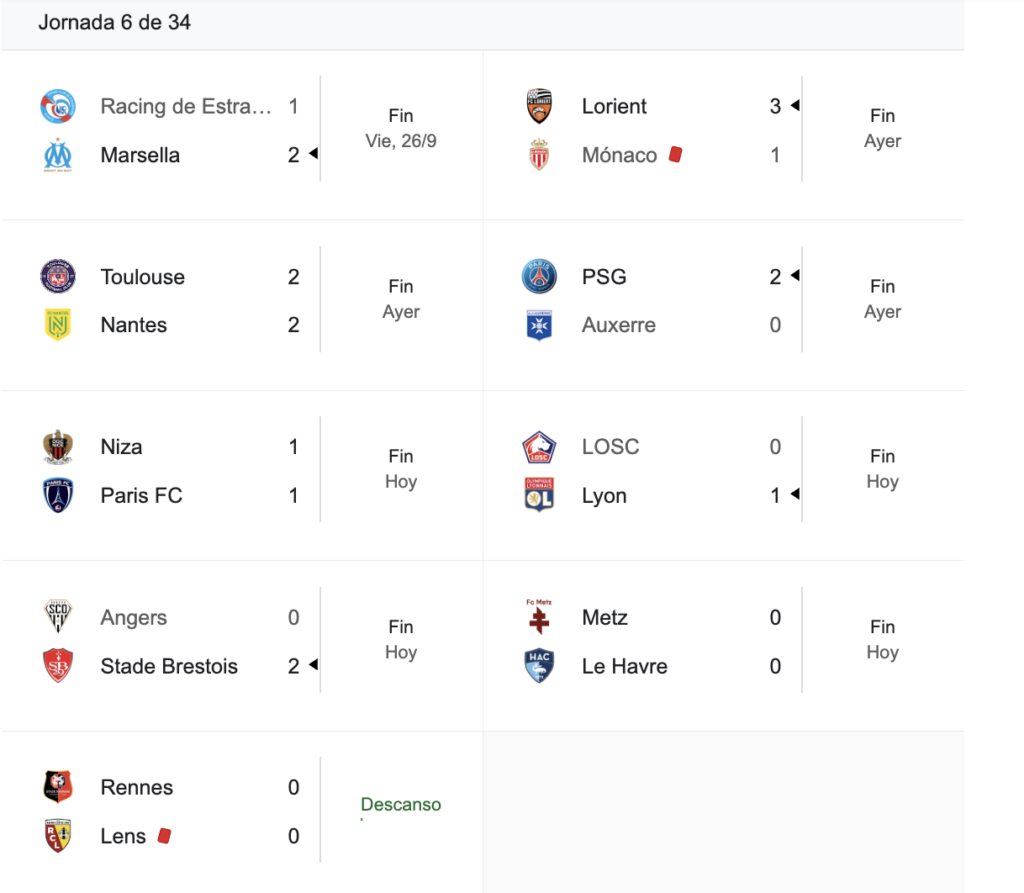
Task: Open the Rennes vs Lens Descanso status
Action: (x=400, y=805)
